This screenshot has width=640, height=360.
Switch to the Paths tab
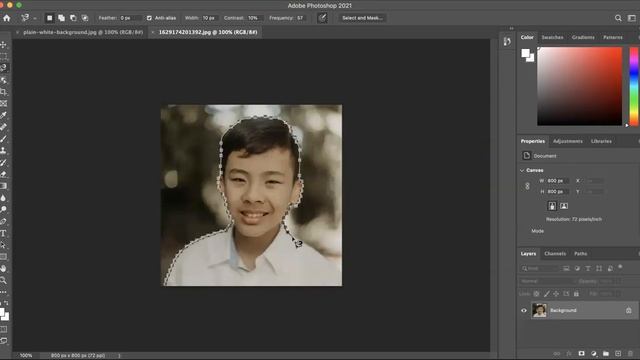click(580, 254)
